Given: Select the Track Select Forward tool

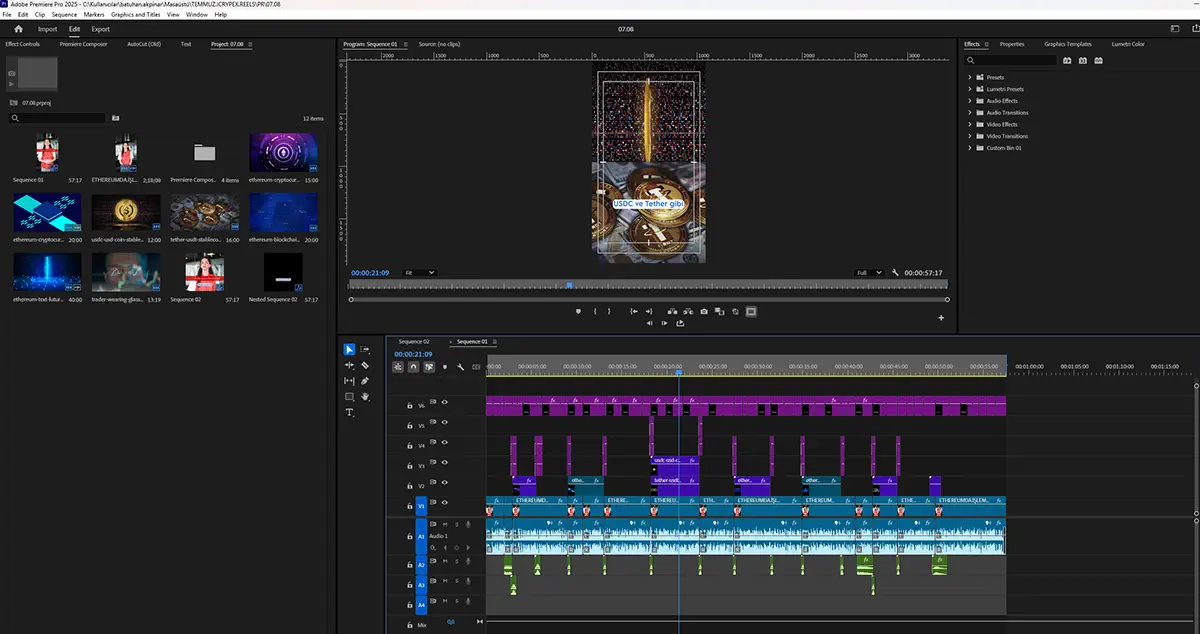Looking at the screenshot, I should point(365,349).
